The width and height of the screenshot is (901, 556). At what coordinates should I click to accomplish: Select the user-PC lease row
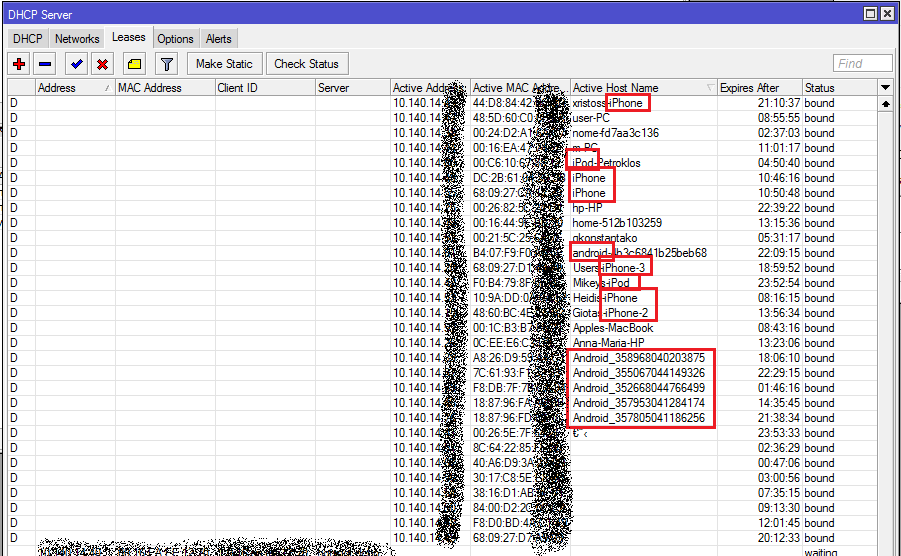click(598, 118)
